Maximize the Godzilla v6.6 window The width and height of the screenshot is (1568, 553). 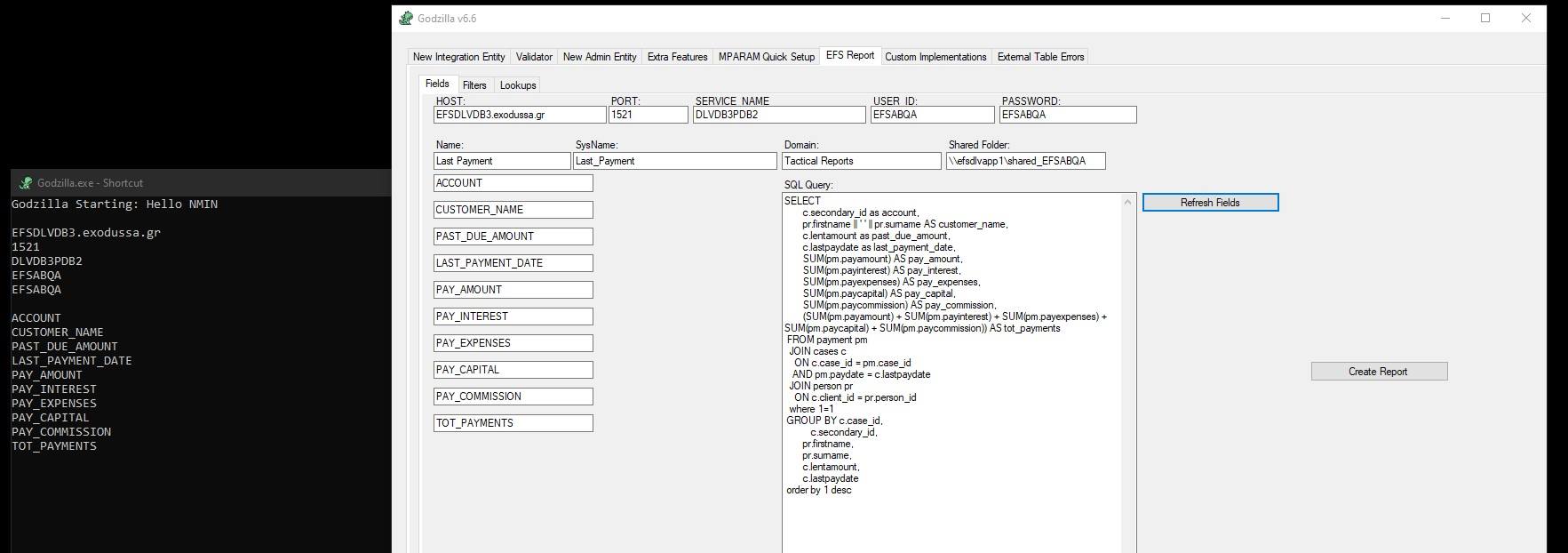point(1484,19)
